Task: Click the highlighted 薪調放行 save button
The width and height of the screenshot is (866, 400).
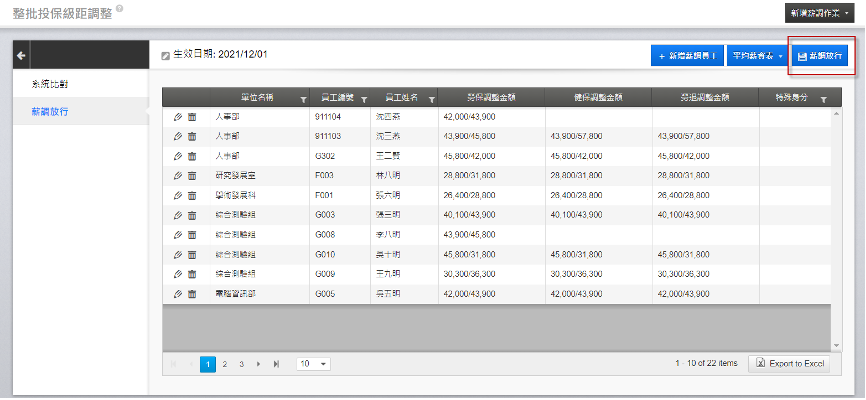Action: tap(820, 56)
